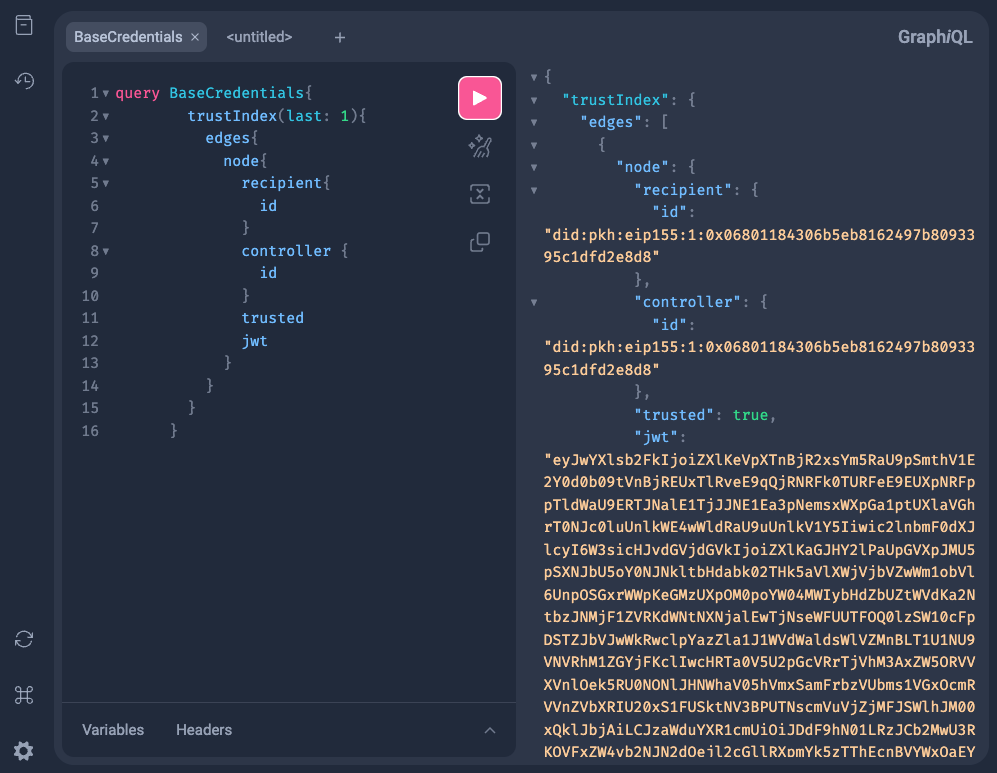Fold the recipient line 5 arrow
Screen dimensions: 997x773
pos(106,184)
